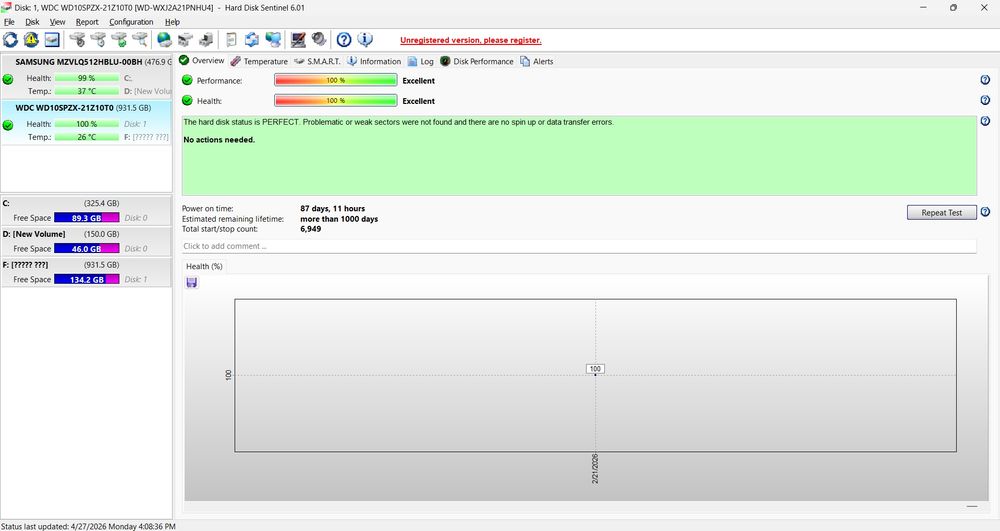Select the C: (325.4 GB) volume row

point(86,210)
